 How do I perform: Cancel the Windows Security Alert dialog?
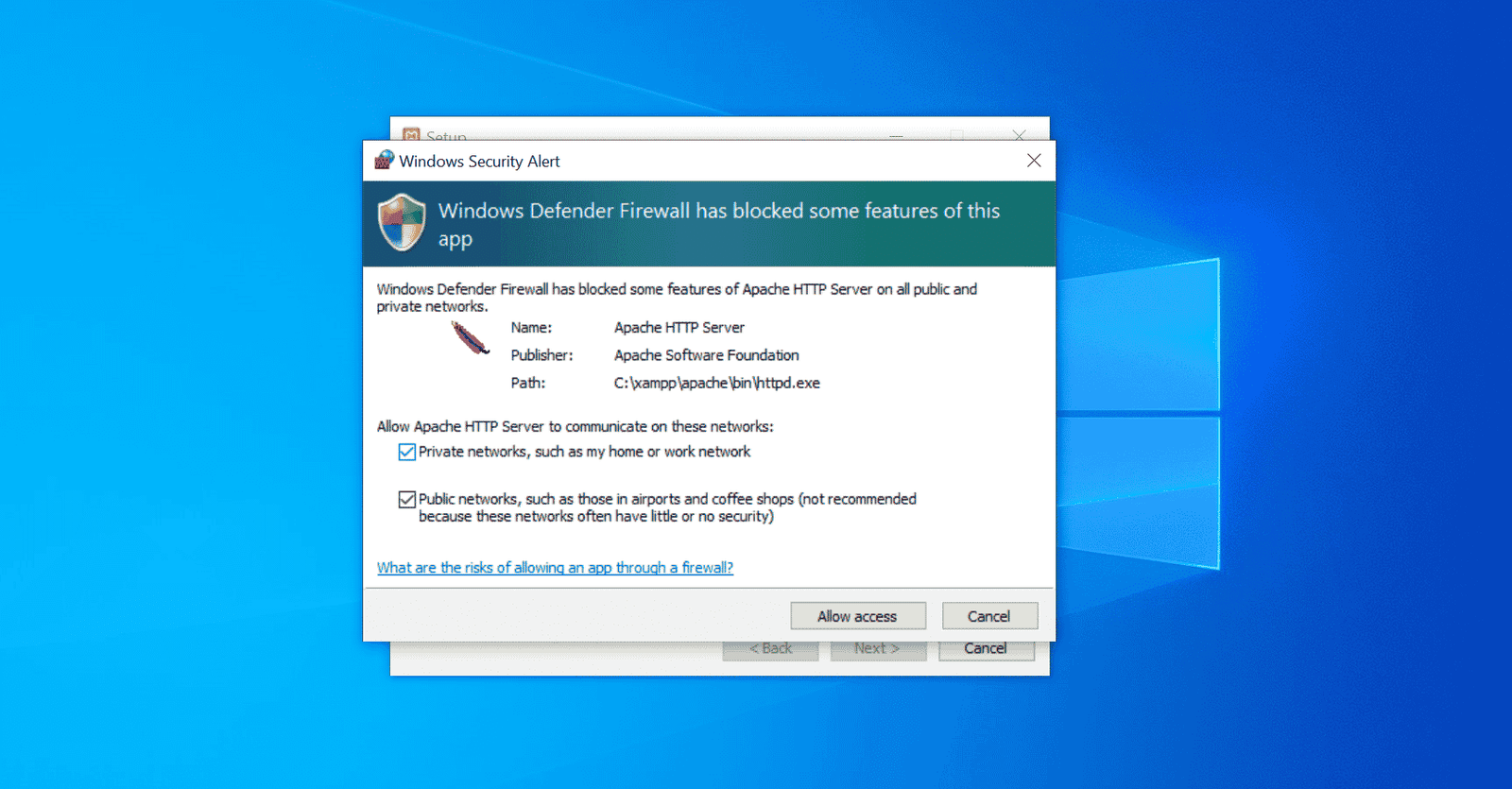click(x=989, y=616)
